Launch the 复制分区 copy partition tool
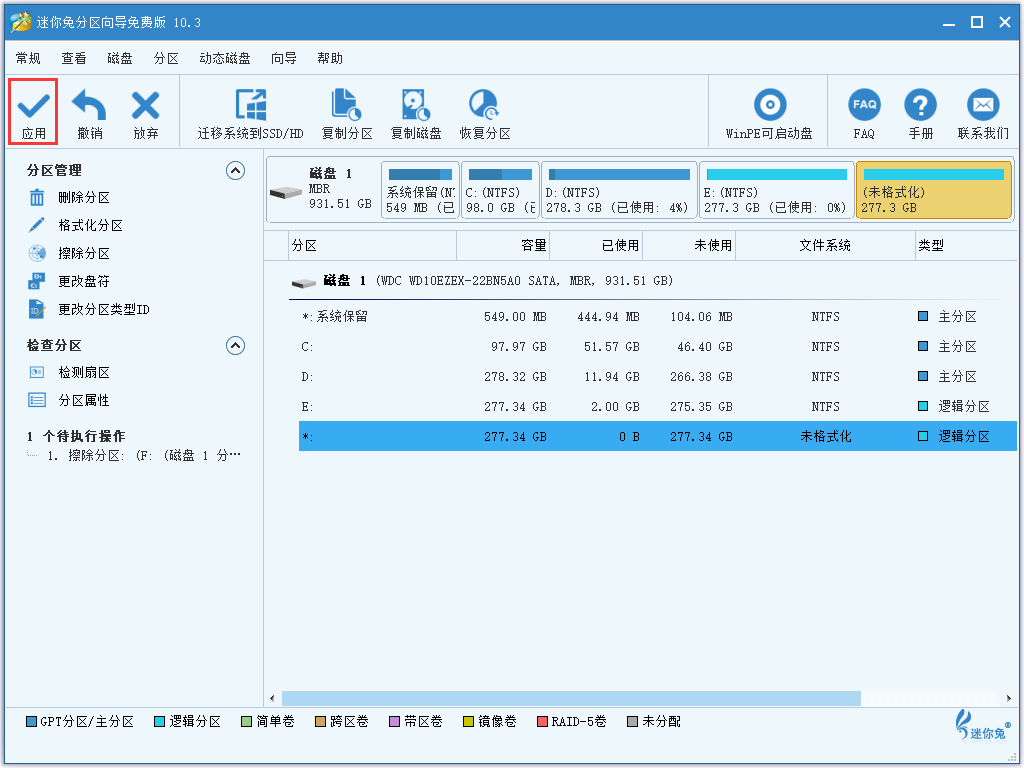The height and width of the screenshot is (768, 1024). point(347,114)
